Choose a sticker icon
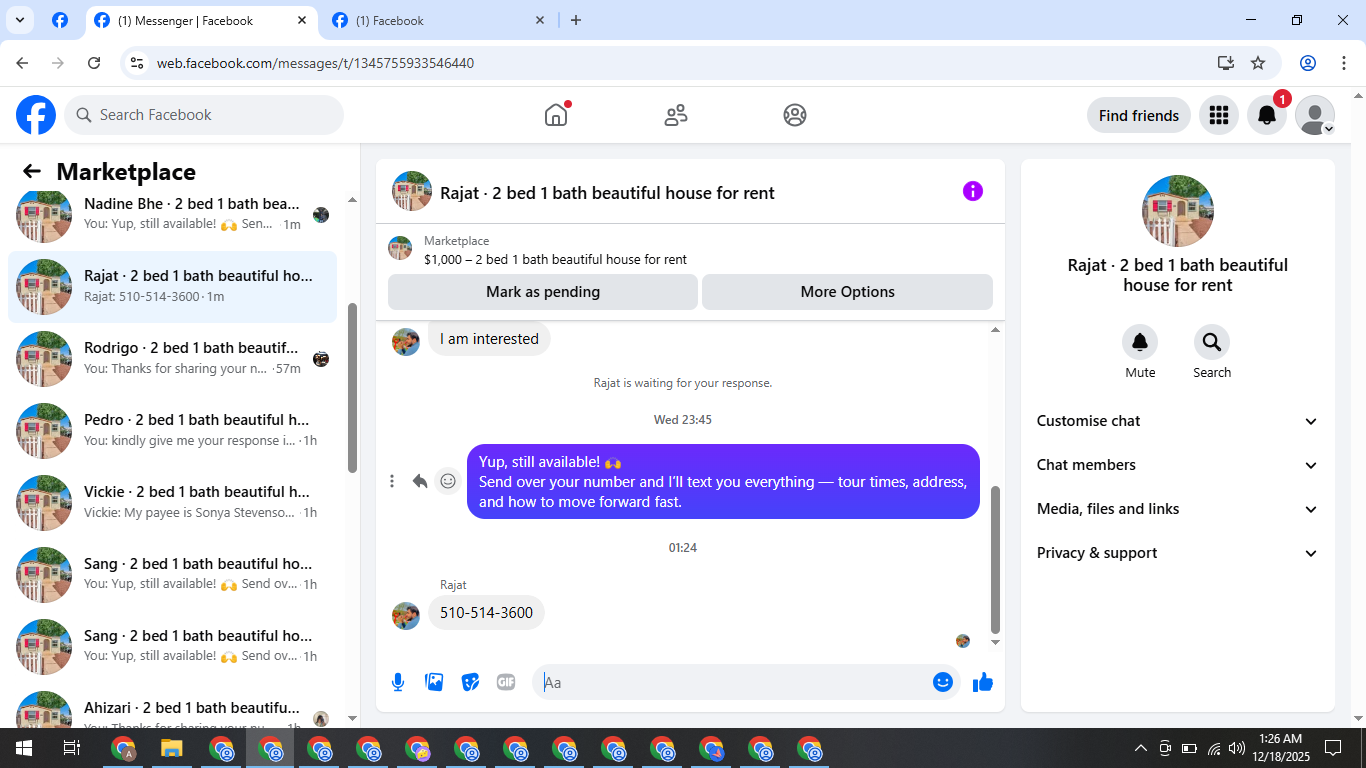Image resolution: width=1366 pixels, height=768 pixels. click(x=470, y=682)
